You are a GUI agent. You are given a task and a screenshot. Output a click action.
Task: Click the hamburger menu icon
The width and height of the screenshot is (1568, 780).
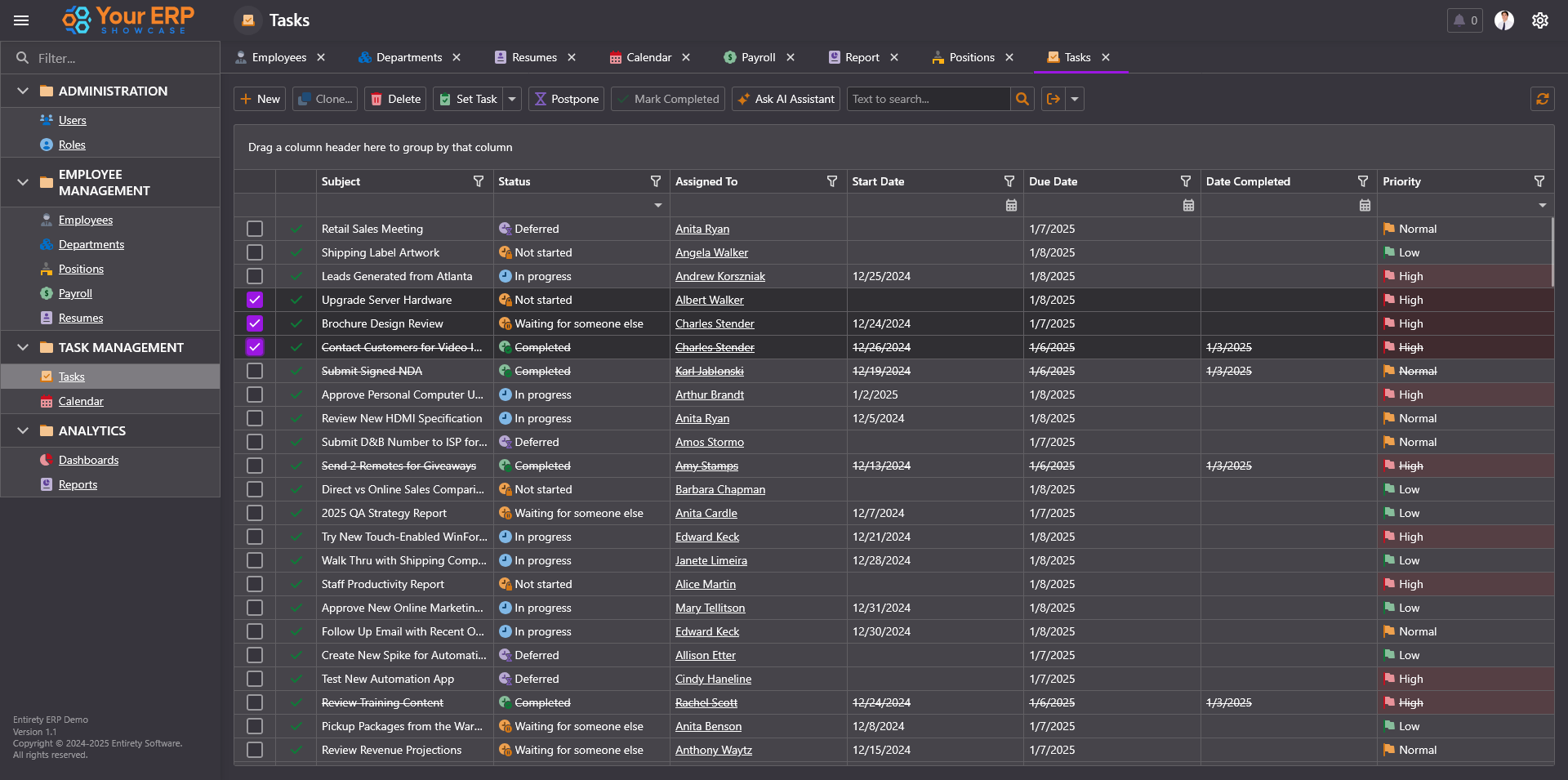[21, 20]
